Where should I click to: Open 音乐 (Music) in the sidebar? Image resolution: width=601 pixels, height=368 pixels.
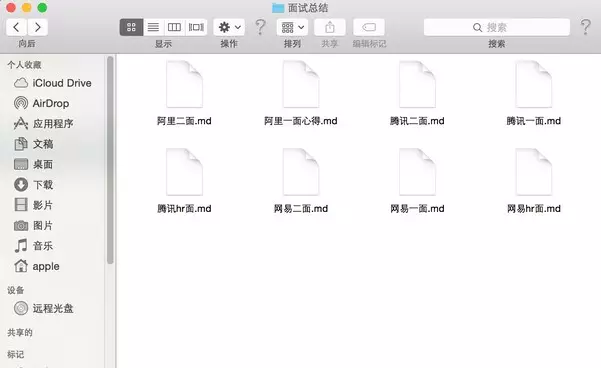coord(33,246)
